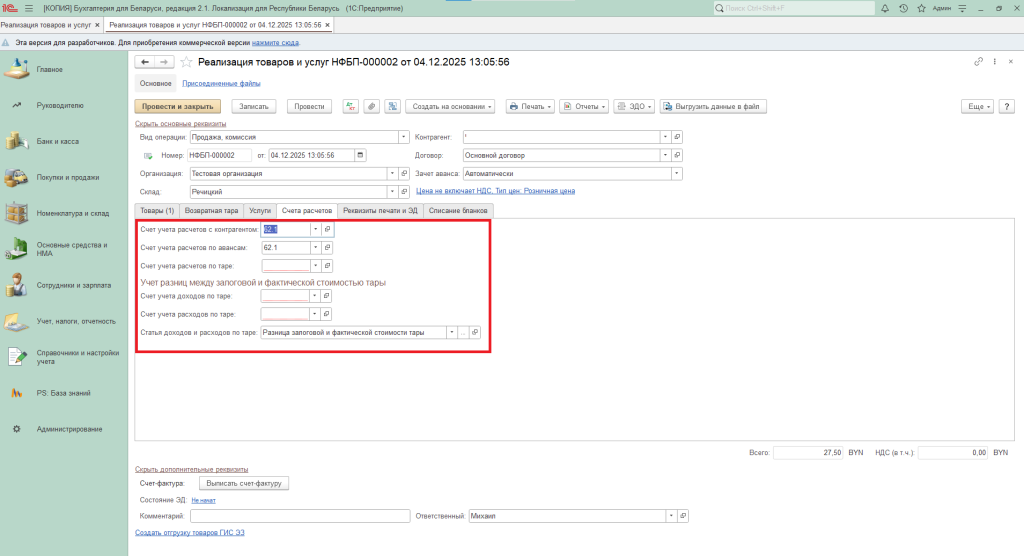Open the Банк и касса section
Image resolution: width=1024 pixels, height=556 pixels.
(57, 141)
